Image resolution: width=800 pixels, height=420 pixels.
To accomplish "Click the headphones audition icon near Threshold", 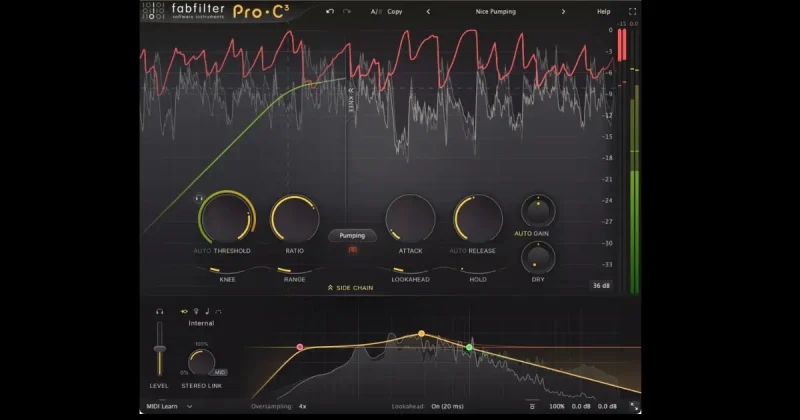I will tap(199, 198).
